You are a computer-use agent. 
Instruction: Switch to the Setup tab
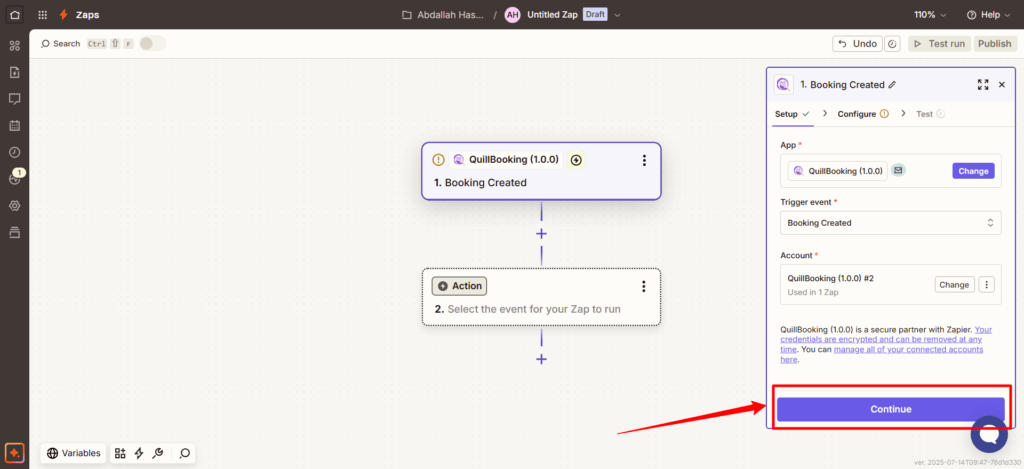[787, 114]
